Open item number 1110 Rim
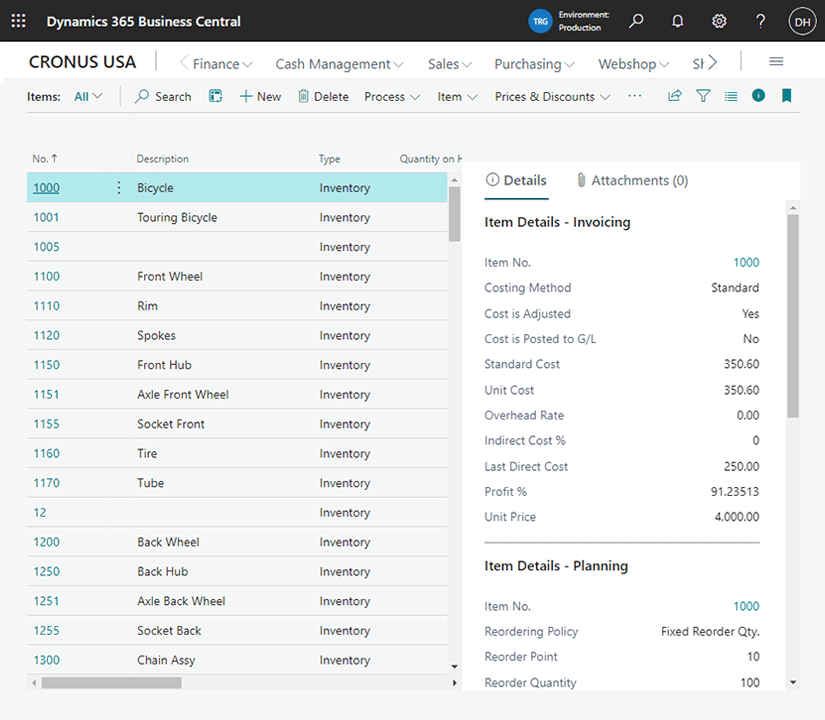825x720 pixels. click(x=46, y=306)
